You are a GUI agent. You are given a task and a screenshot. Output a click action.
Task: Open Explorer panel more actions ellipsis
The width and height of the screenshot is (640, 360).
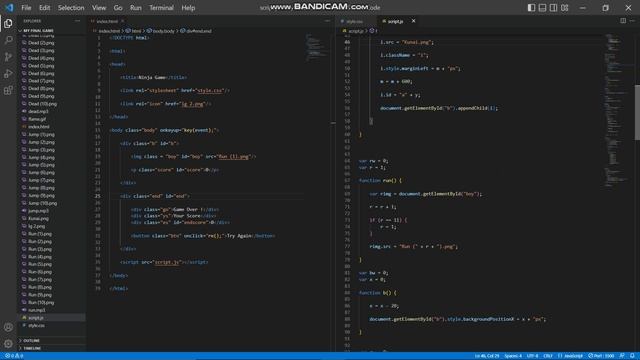point(78,21)
